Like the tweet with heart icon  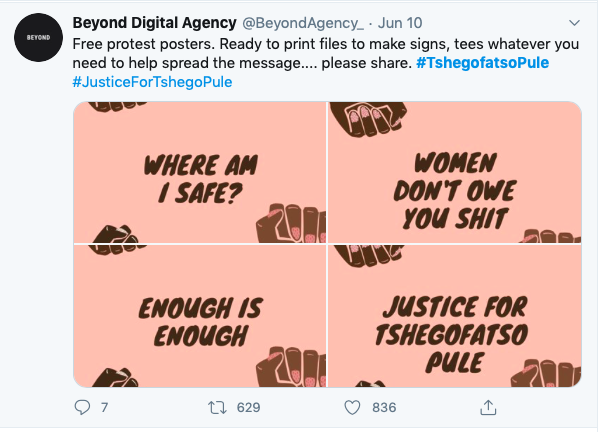tap(352, 407)
